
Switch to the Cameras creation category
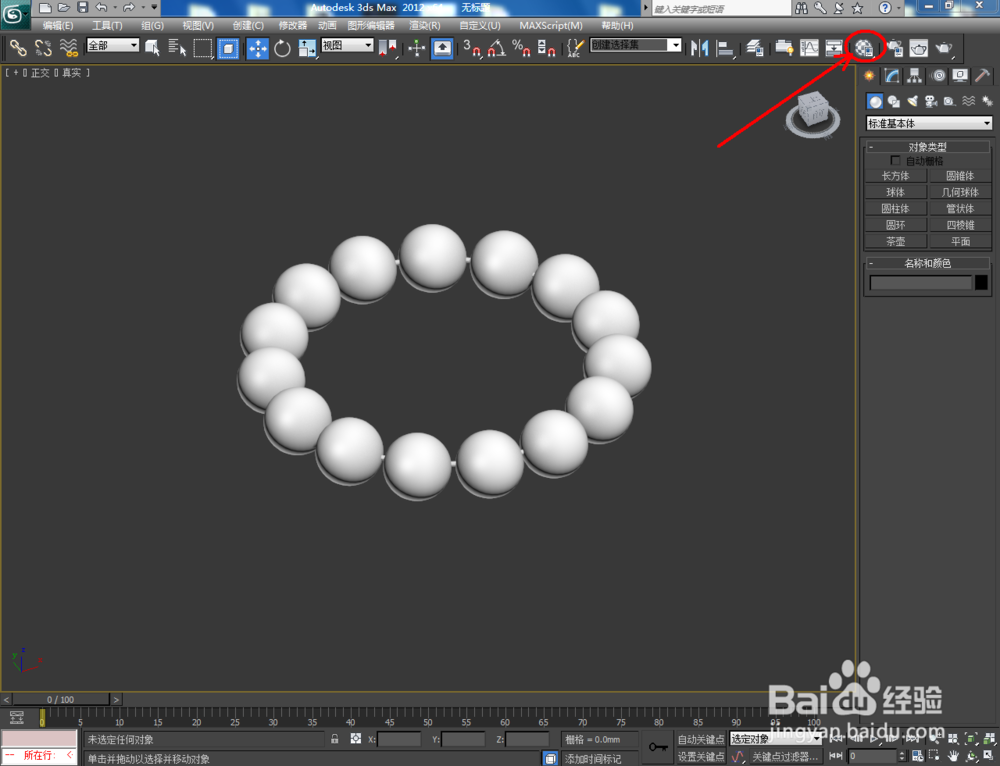(x=933, y=101)
